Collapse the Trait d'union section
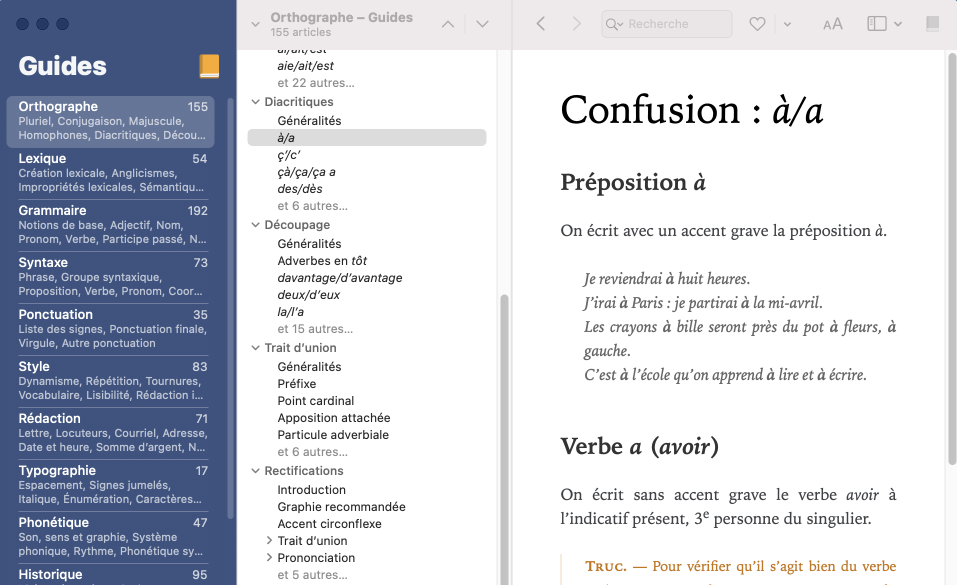The width and height of the screenshot is (957, 585). 256,348
